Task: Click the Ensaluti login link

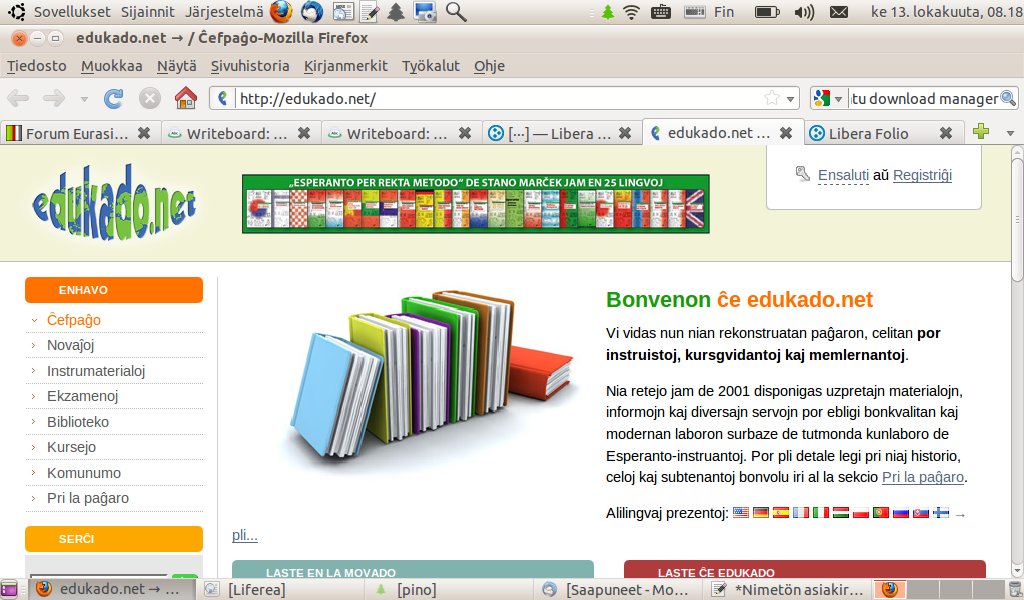Action: (x=843, y=175)
